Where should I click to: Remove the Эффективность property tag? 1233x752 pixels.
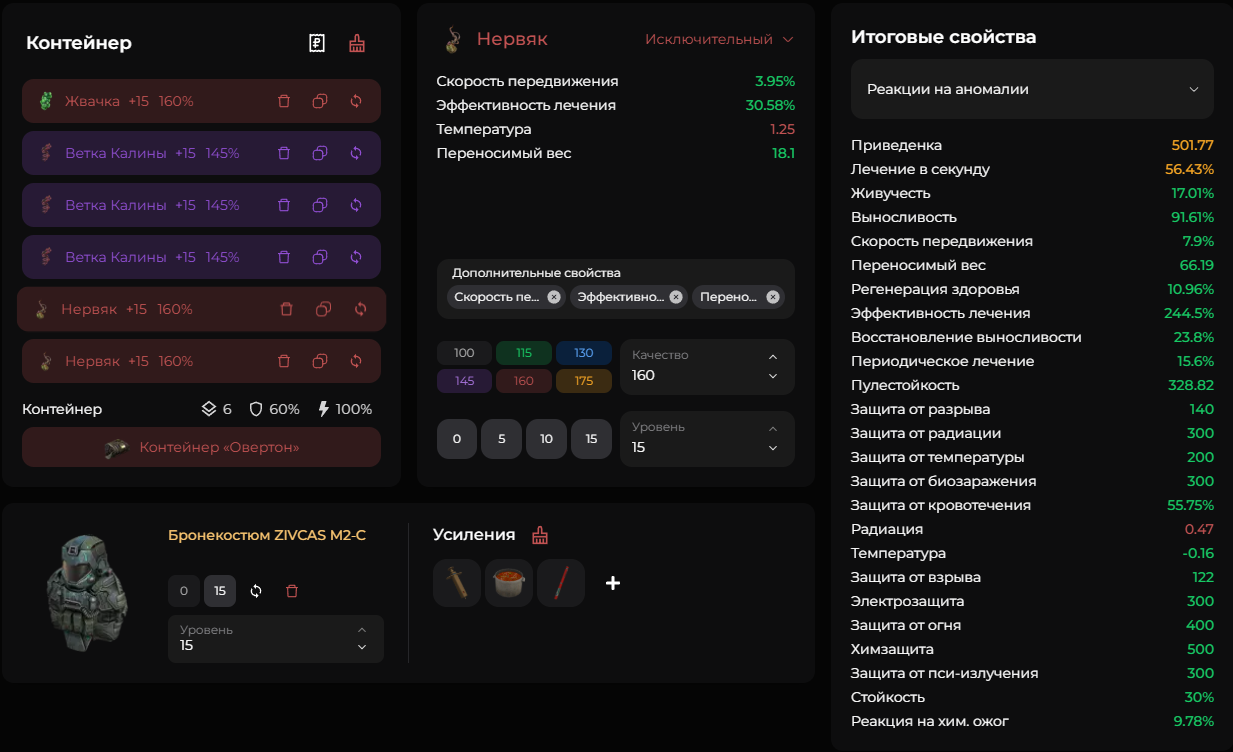click(x=676, y=297)
